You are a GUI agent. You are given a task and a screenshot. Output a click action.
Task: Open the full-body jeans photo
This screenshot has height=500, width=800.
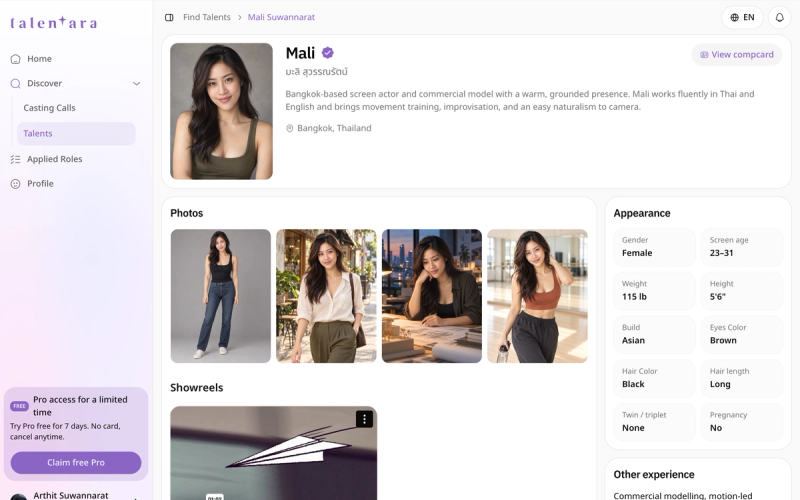pos(221,296)
